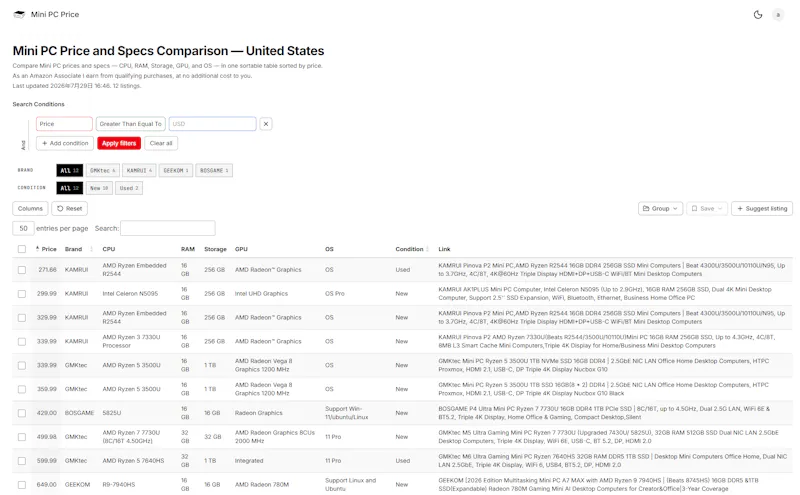Check the 271.66 KAMRUI row checkbox
Viewport: 800px width, 495px height.
pyautogui.click(x=22, y=270)
